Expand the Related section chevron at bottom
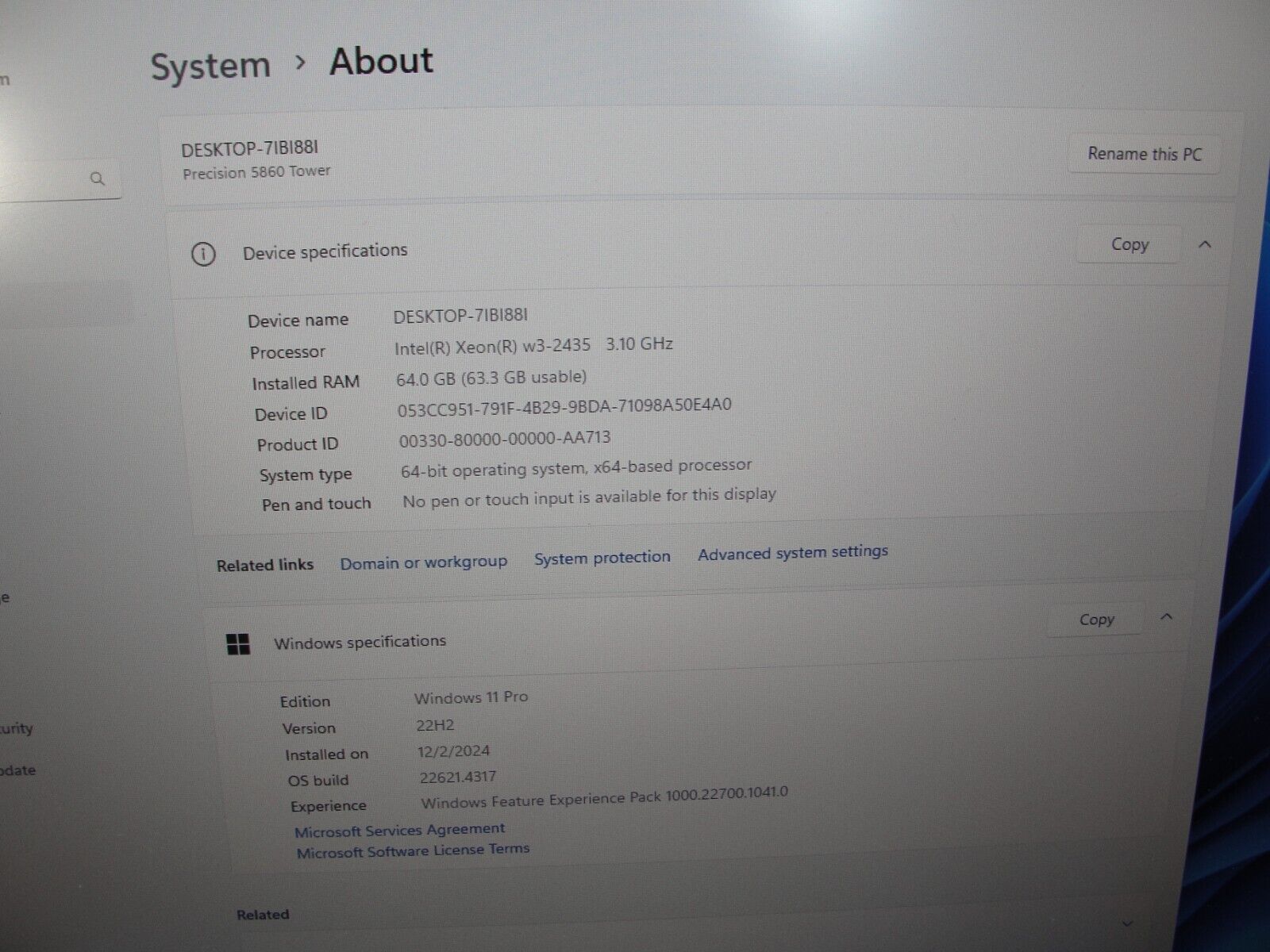Viewport: 1270px width, 952px height. click(1127, 923)
